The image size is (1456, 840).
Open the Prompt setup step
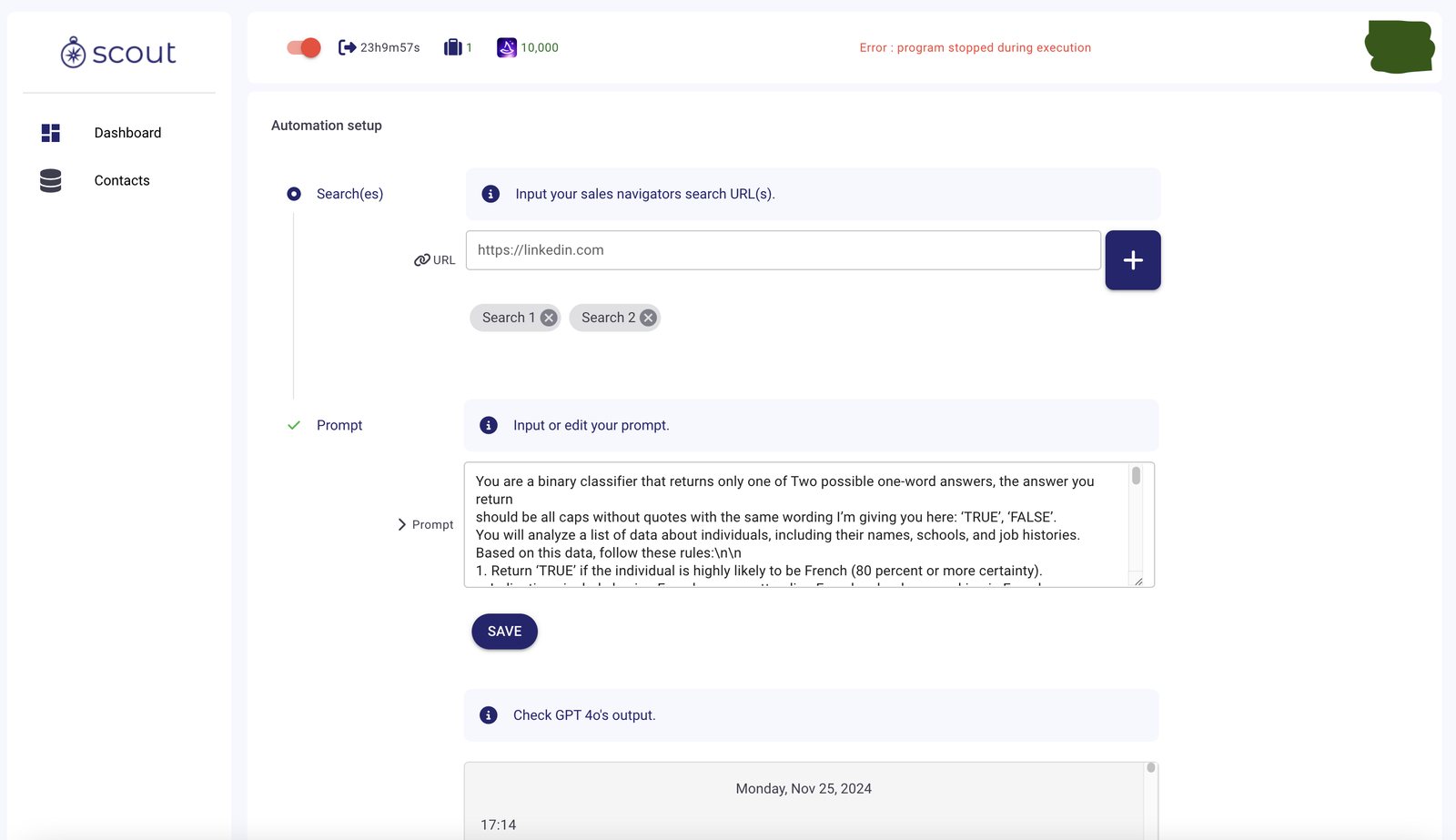tap(339, 425)
